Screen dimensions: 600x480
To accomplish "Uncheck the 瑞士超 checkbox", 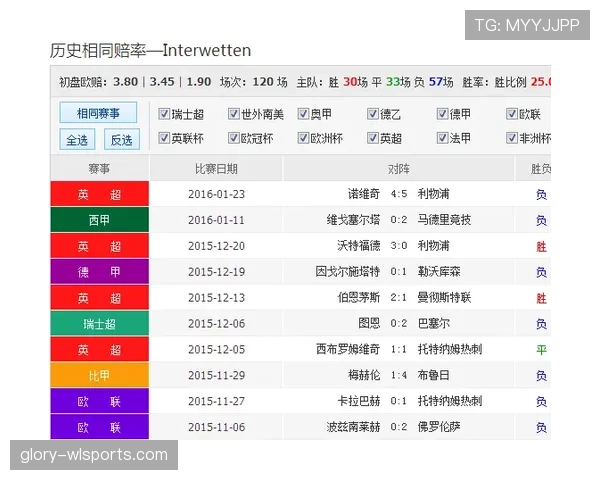I will coord(164,114).
